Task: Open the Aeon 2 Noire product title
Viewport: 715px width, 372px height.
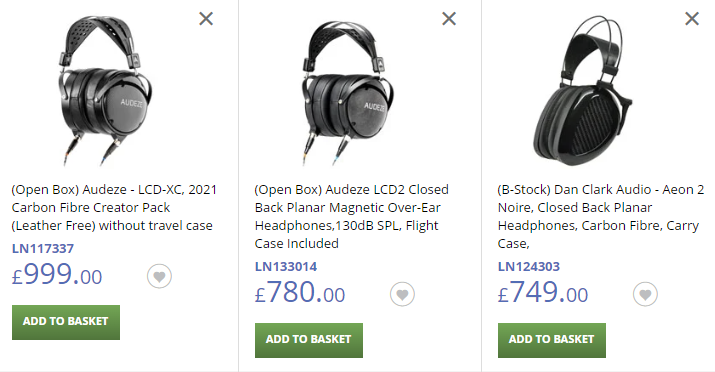Action: (x=601, y=217)
